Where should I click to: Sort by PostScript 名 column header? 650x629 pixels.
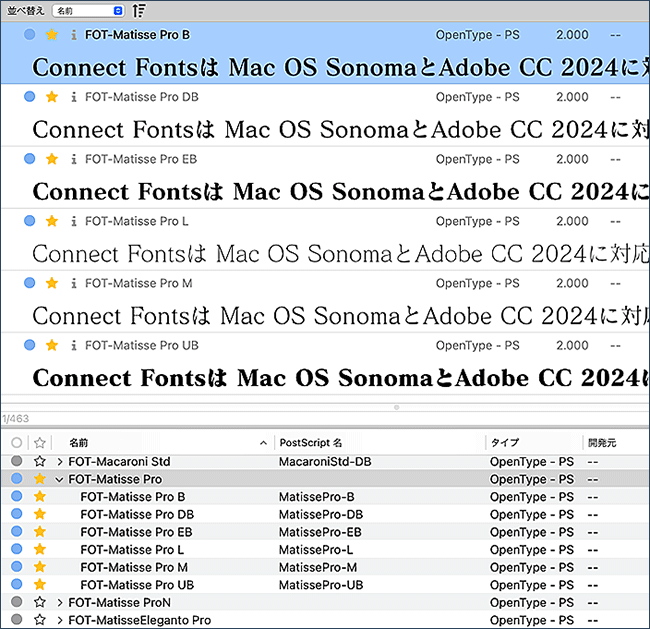(x=310, y=443)
